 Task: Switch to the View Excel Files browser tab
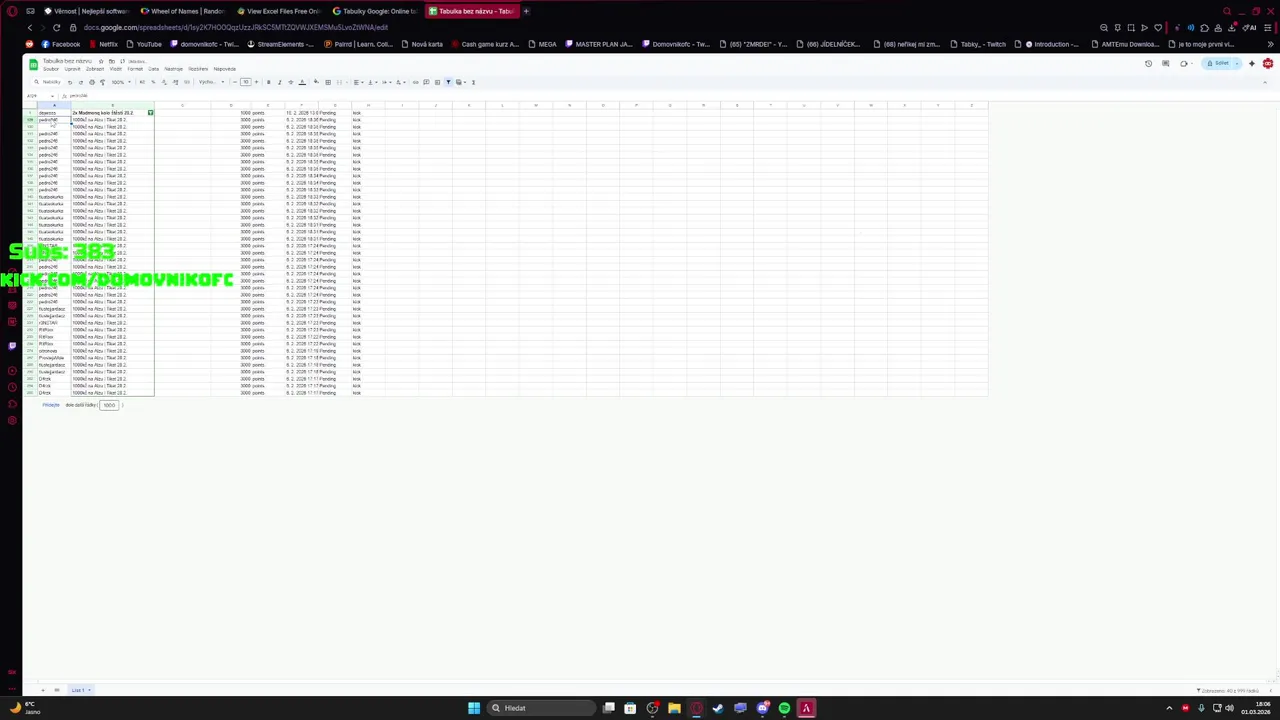click(x=280, y=11)
